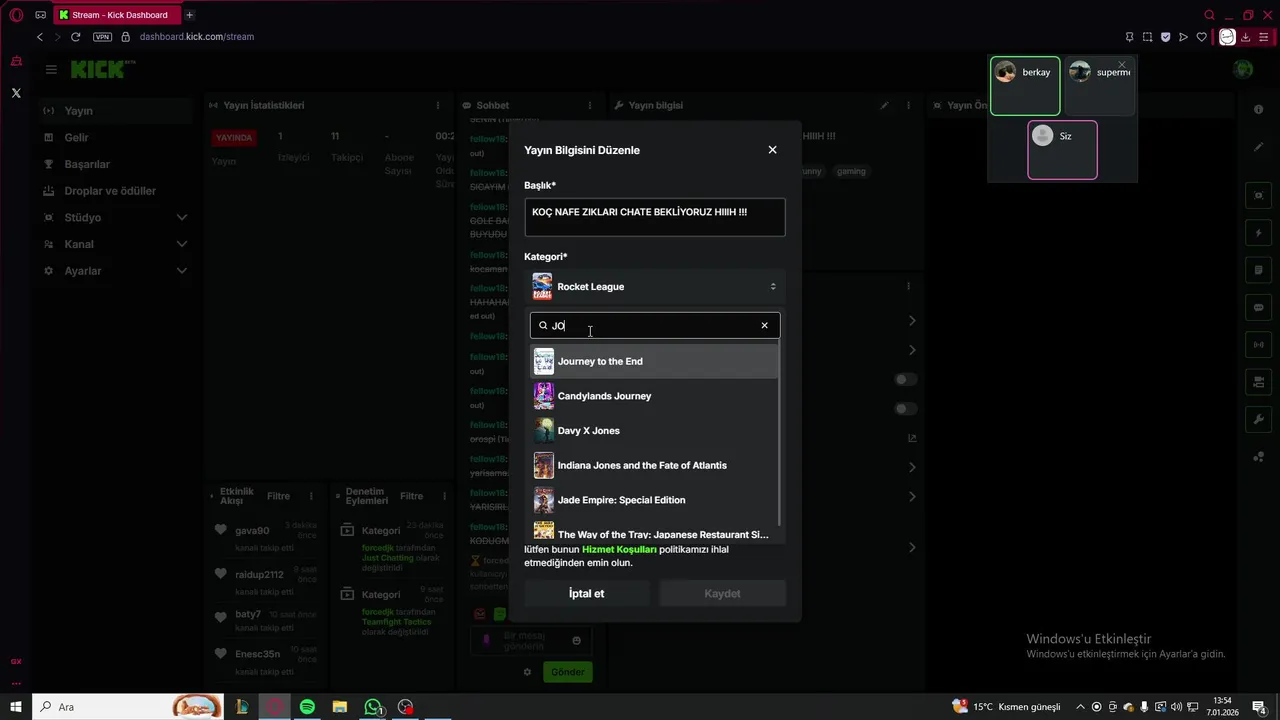Viewport: 1280px width, 720px height.
Task: Select Candylands Journey category
Action: click(654, 396)
